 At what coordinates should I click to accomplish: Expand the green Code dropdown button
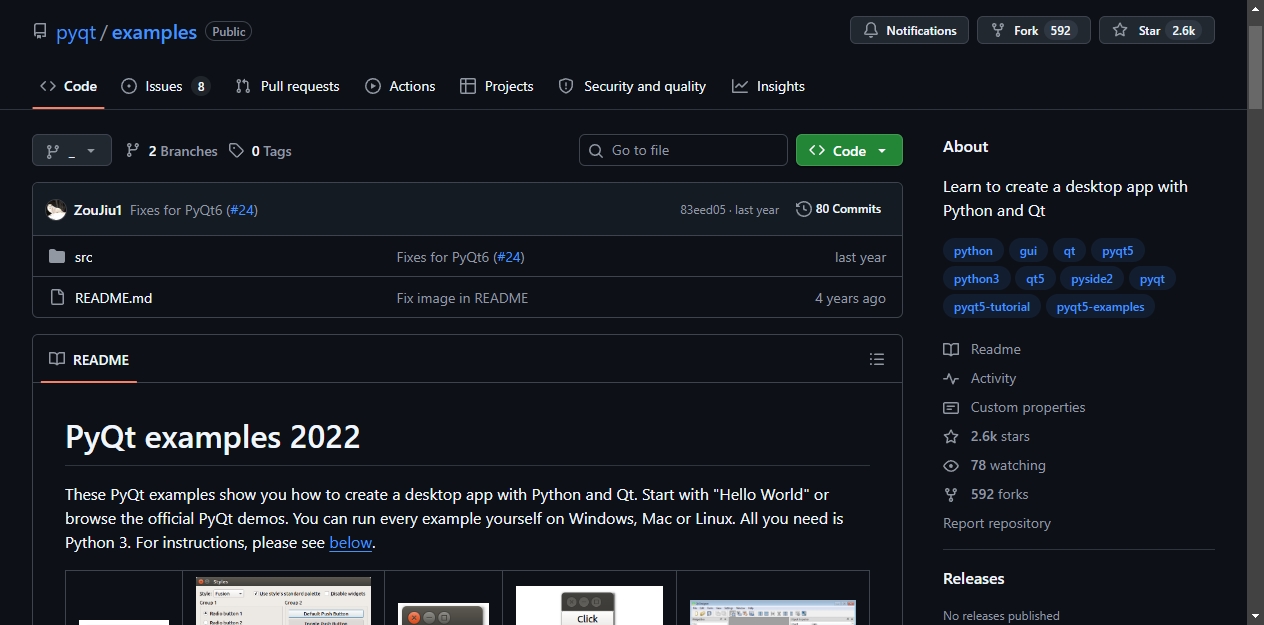coord(849,150)
